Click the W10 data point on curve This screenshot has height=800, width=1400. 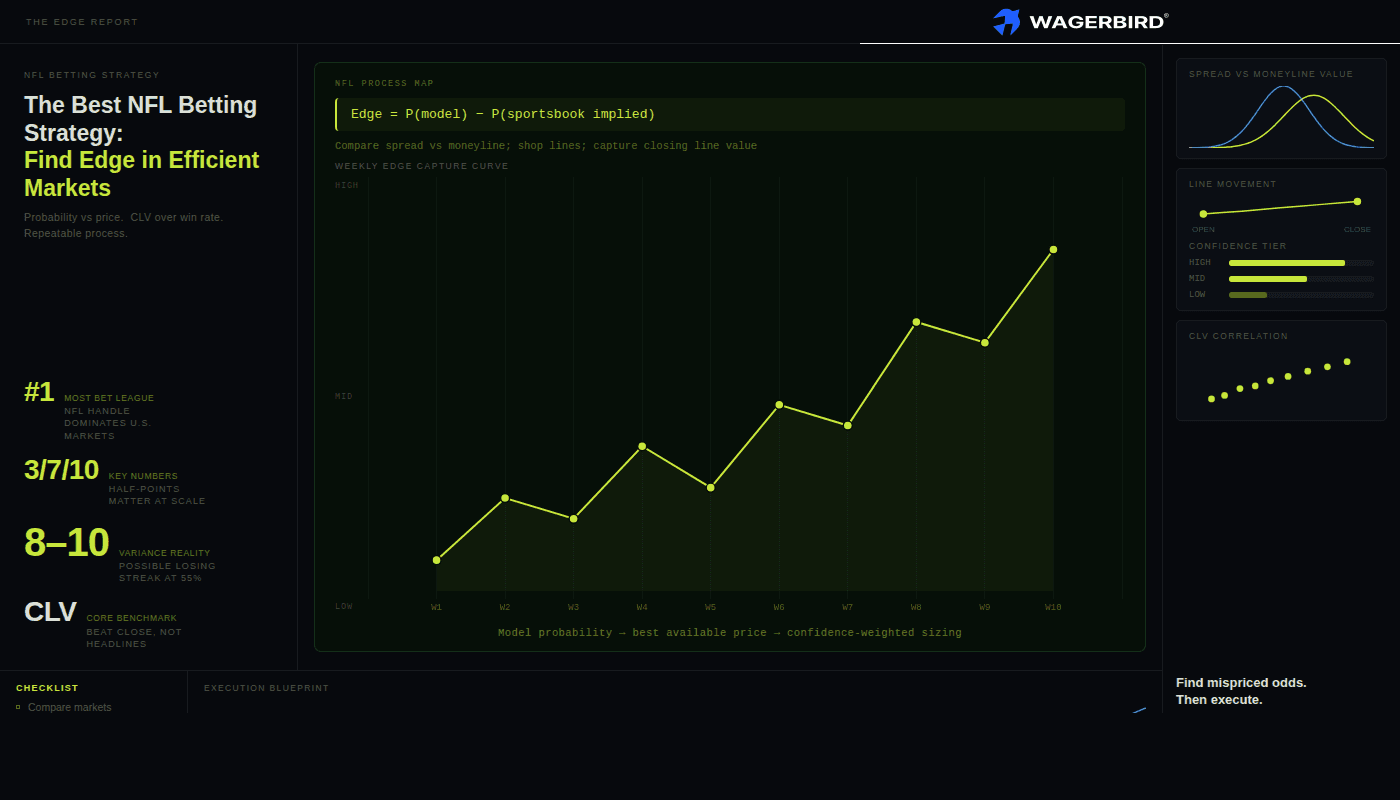tap(1053, 249)
